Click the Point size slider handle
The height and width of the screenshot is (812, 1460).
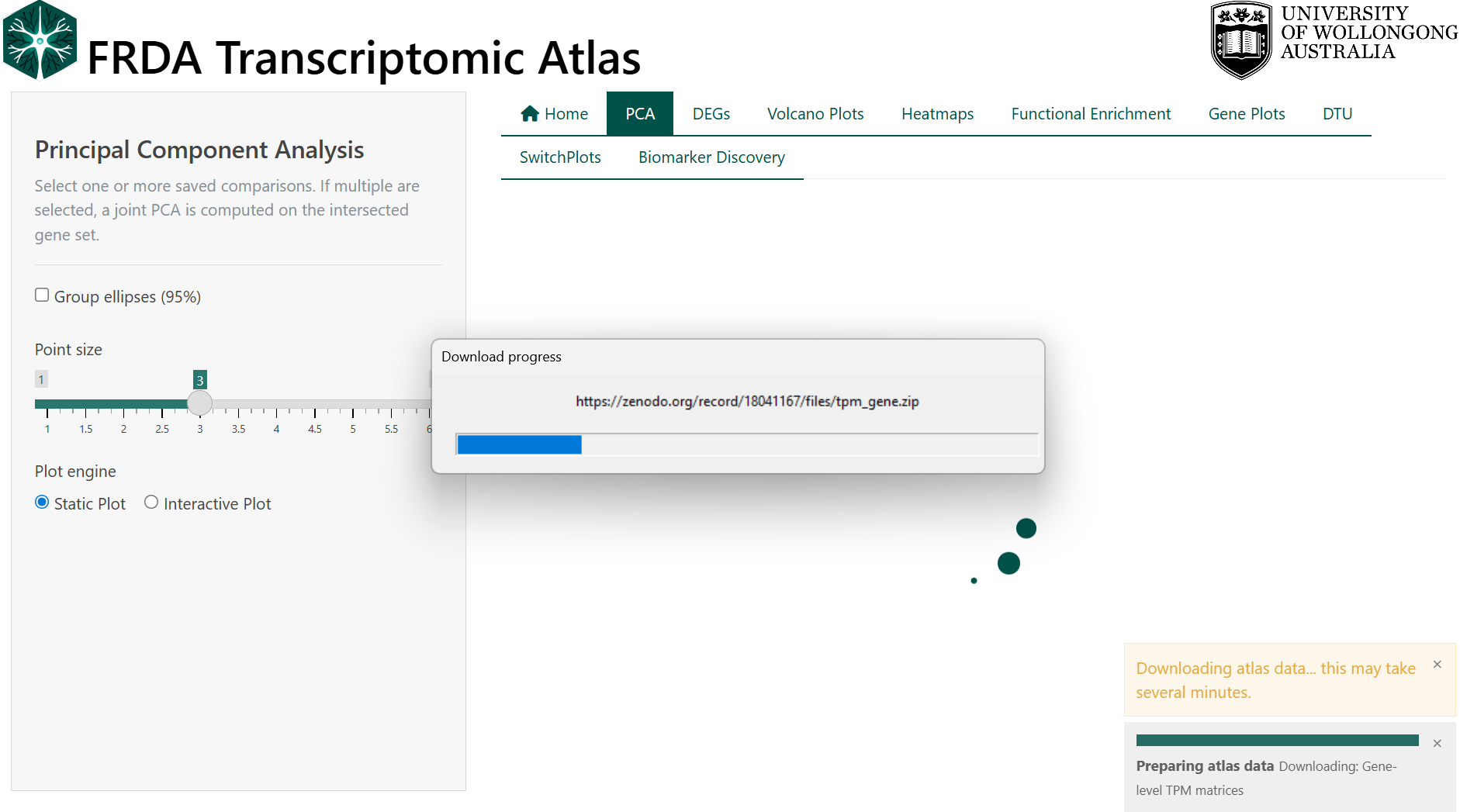point(200,403)
